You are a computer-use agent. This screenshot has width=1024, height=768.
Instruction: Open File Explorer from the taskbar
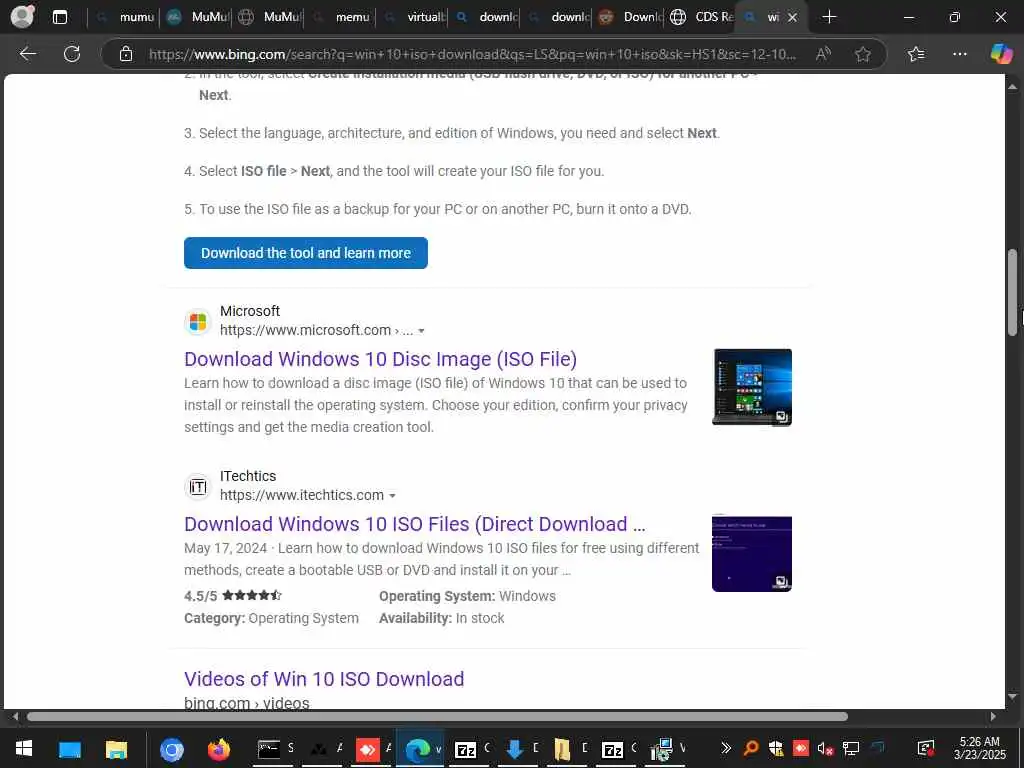click(116, 749)
